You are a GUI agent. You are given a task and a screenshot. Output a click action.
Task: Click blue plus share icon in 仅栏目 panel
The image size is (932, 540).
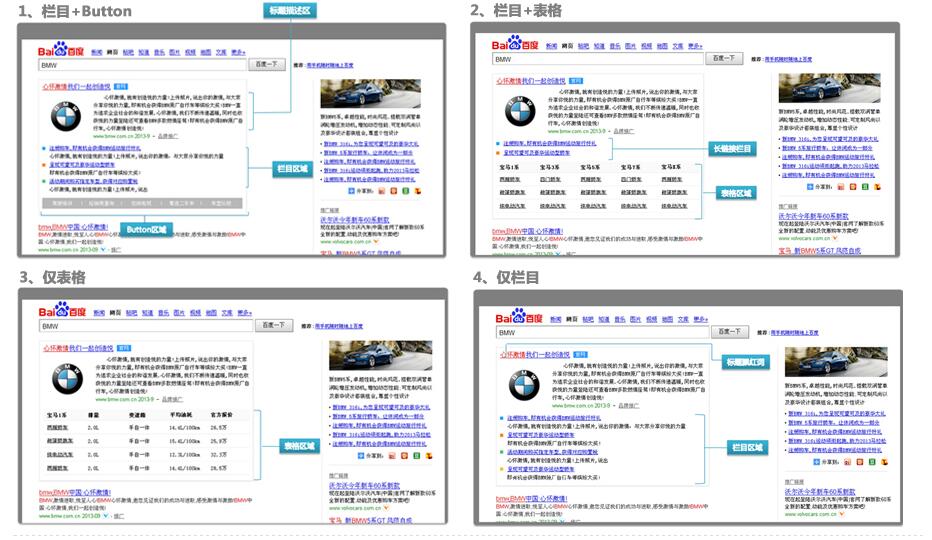tap(817, 461)
